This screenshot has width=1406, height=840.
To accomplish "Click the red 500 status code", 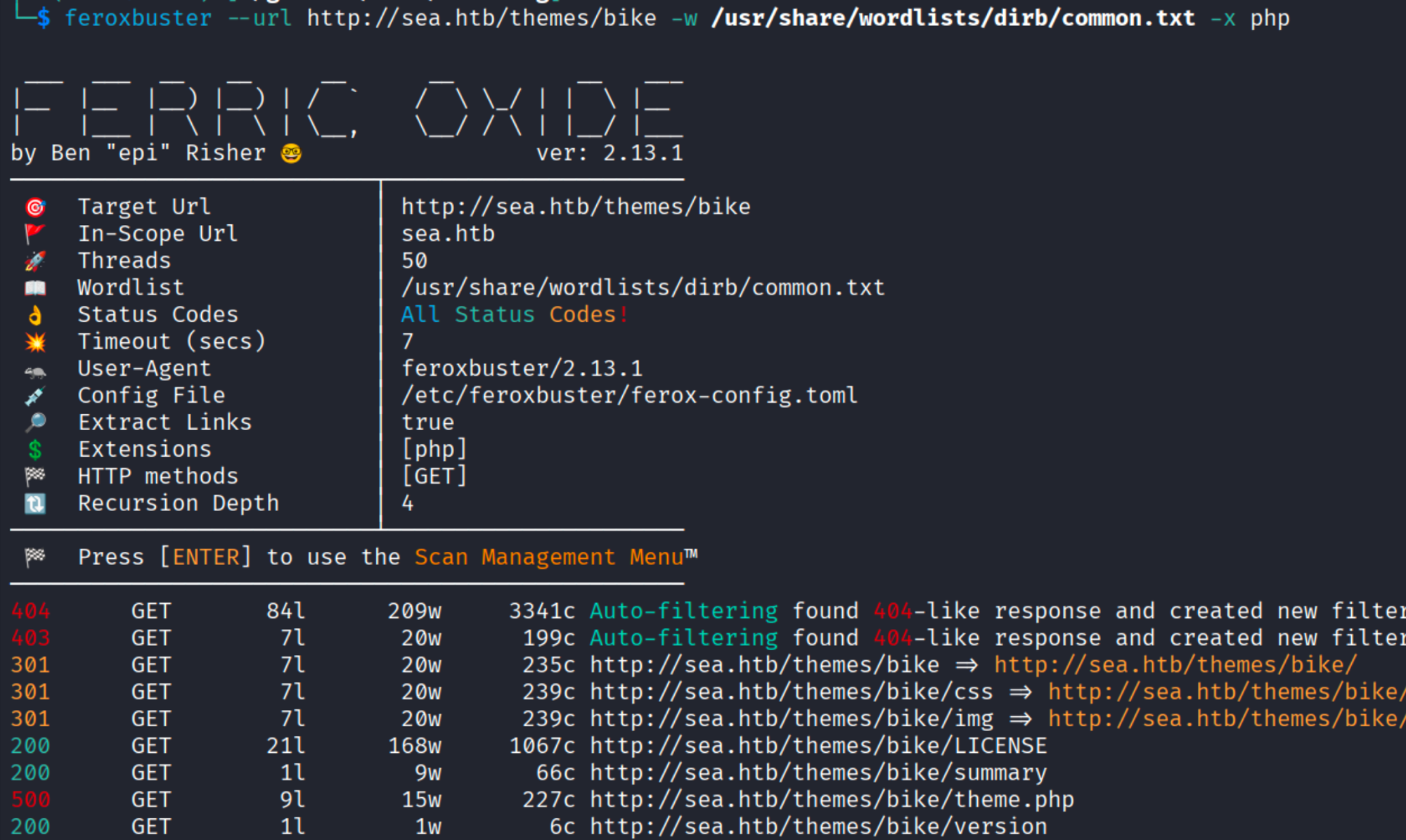I will [31, 800].
